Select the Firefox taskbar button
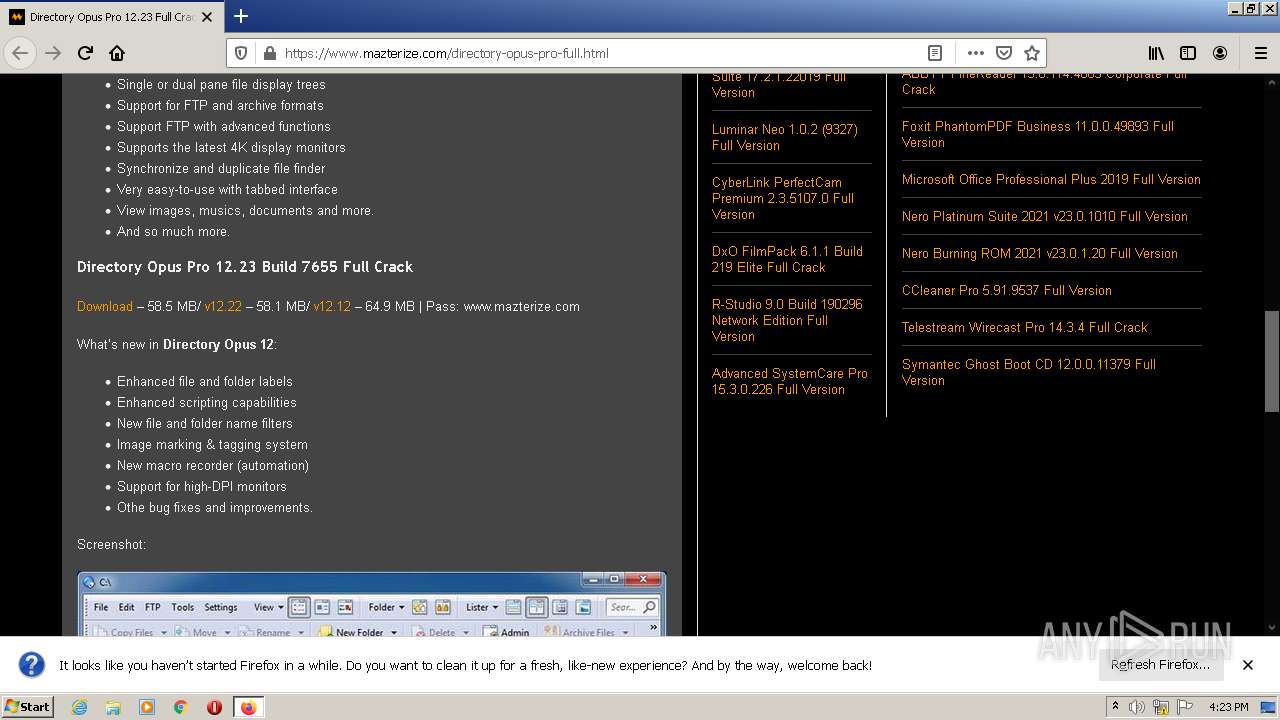1280x720 pixels. click(x=248, y=707)
